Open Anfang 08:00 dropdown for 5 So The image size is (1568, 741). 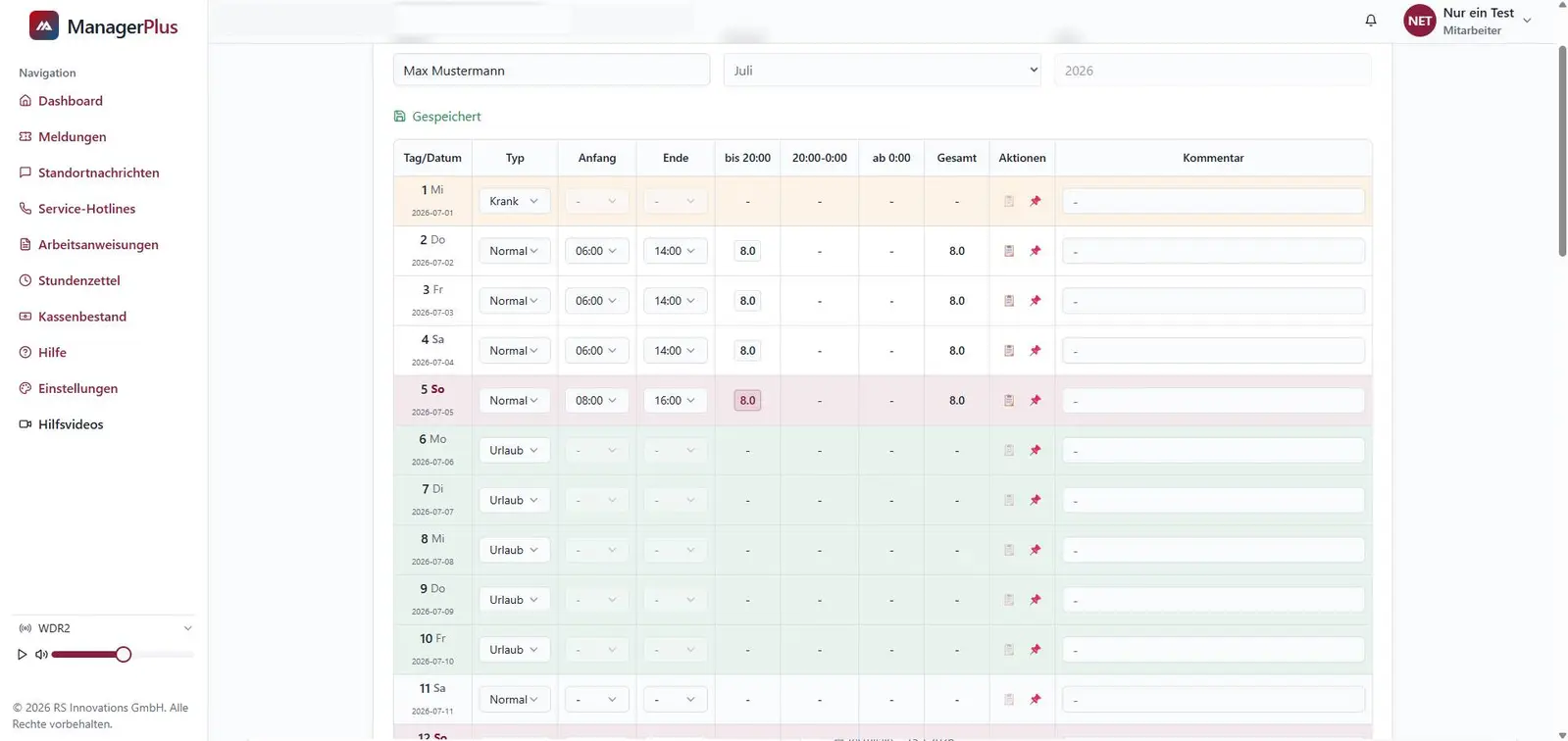[x=596, y=401]
